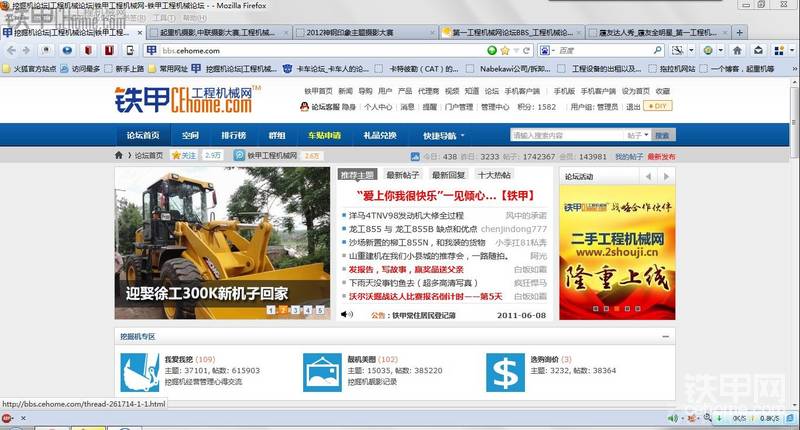The height and width of the screenshot is (430, 800).
Task: Open 礼品兑换 in navigation bar
Action: coord(380,135)
